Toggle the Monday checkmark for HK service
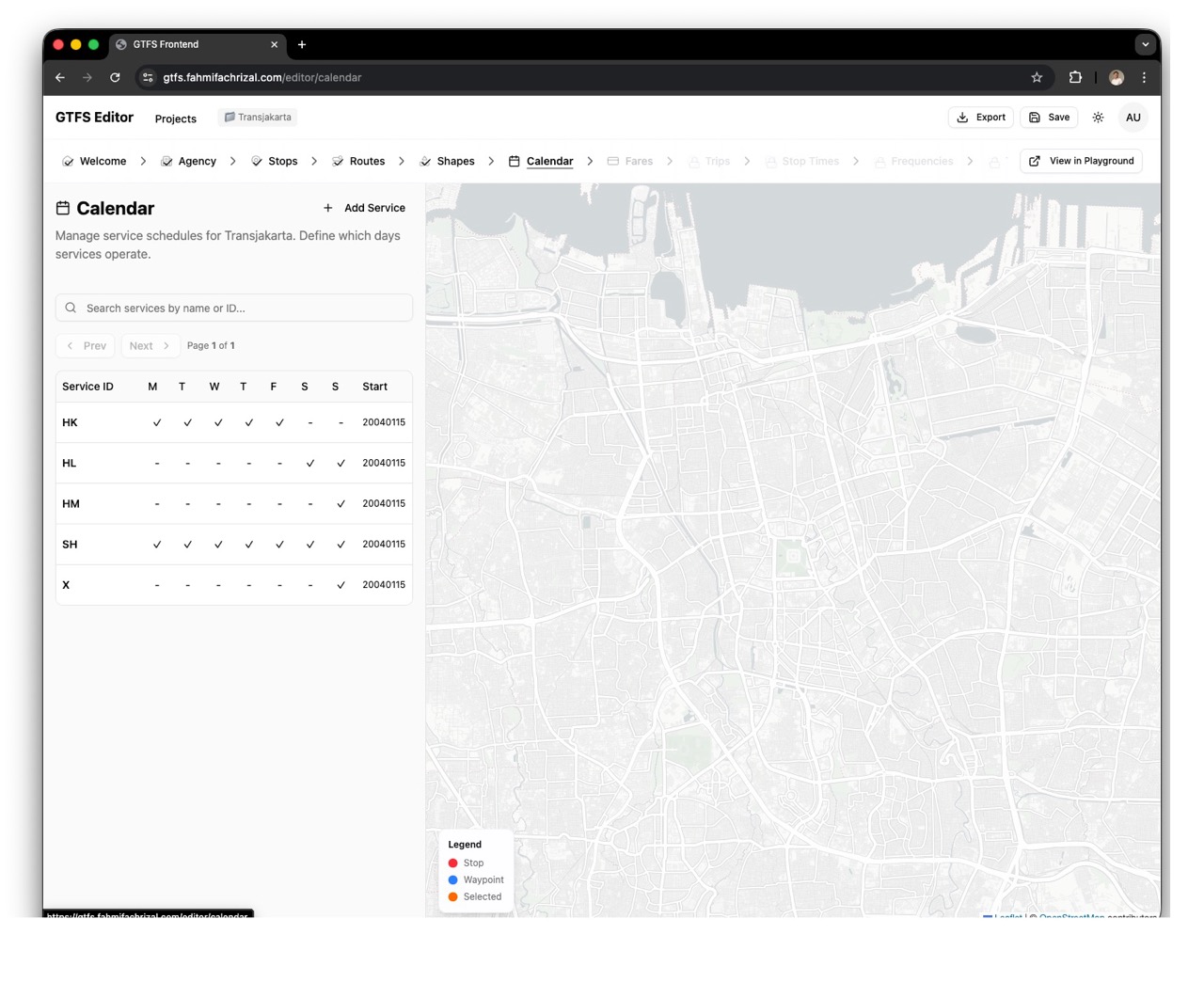This screenshot has width=1204, height=982. pyautogui.click(x=157, y=423)
